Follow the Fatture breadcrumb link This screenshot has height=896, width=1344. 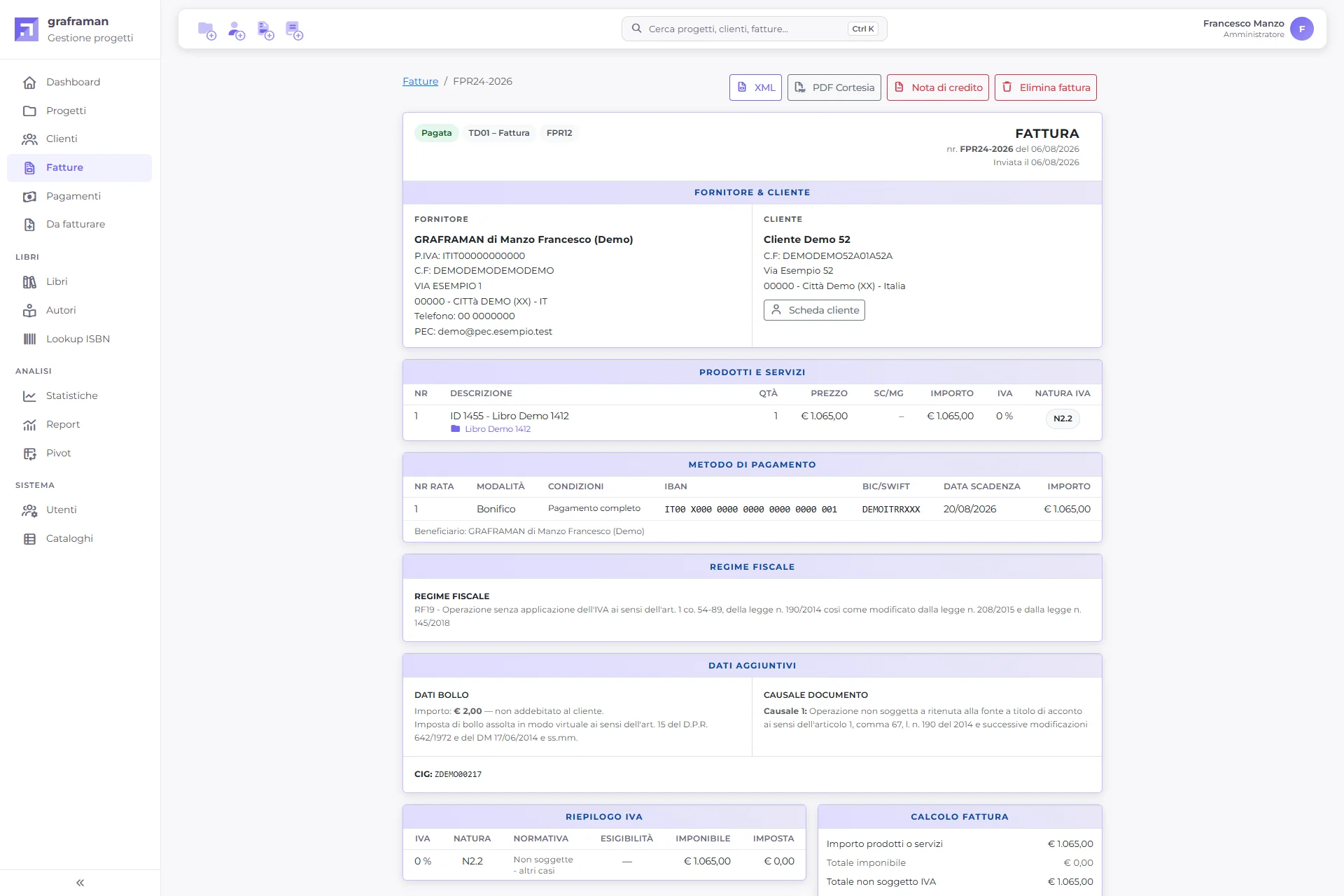(420, 81)
